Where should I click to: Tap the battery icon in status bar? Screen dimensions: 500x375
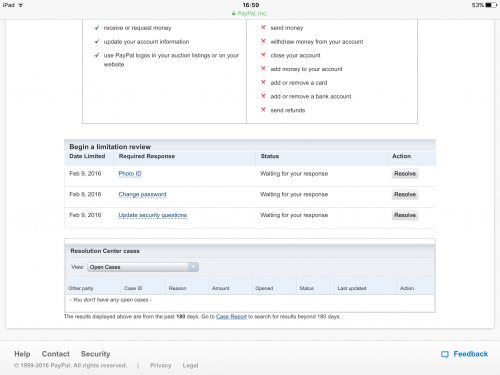[491, 5]
